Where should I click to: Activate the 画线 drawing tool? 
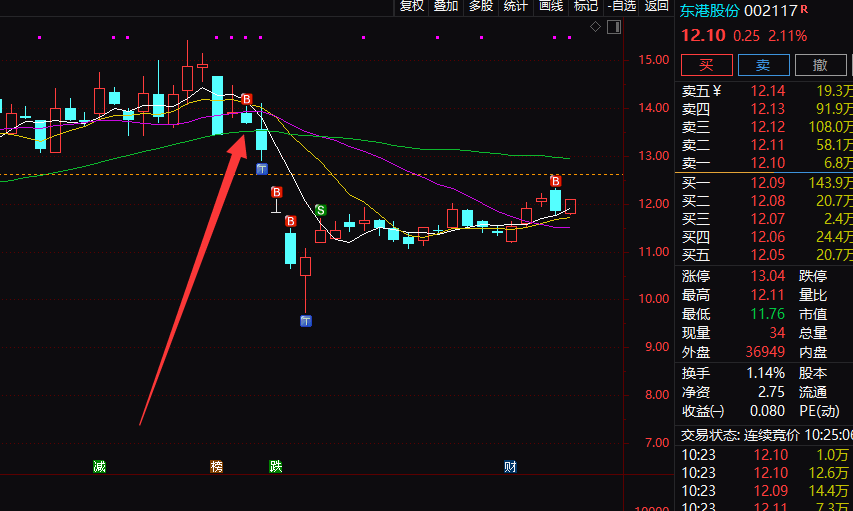point(550,6)
